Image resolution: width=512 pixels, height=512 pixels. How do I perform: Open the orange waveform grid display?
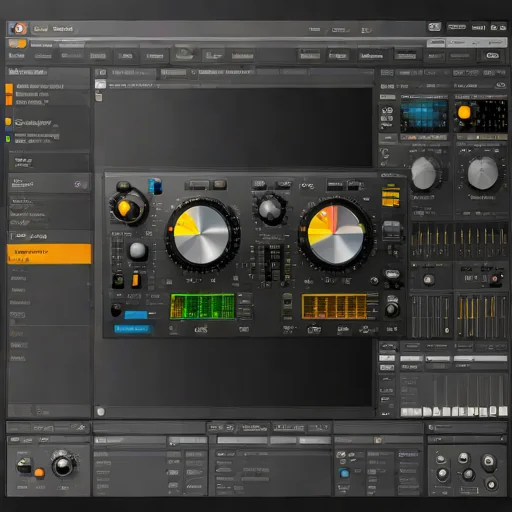(x=334, y=306)
